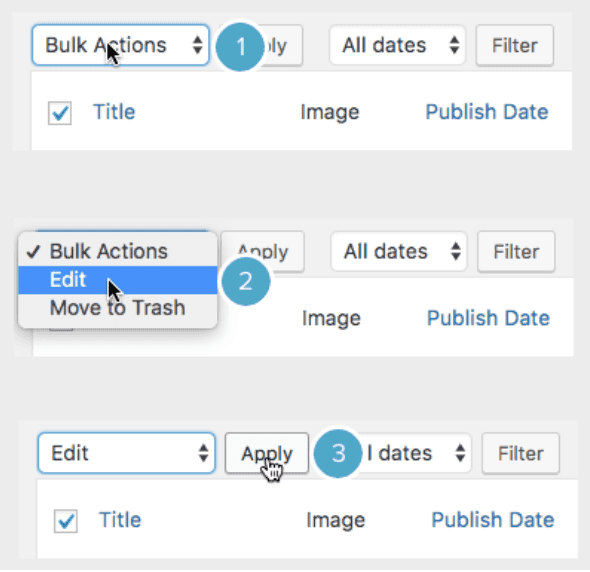
Task: Click the Image column header in step 2
Action: tap(331, 318)
